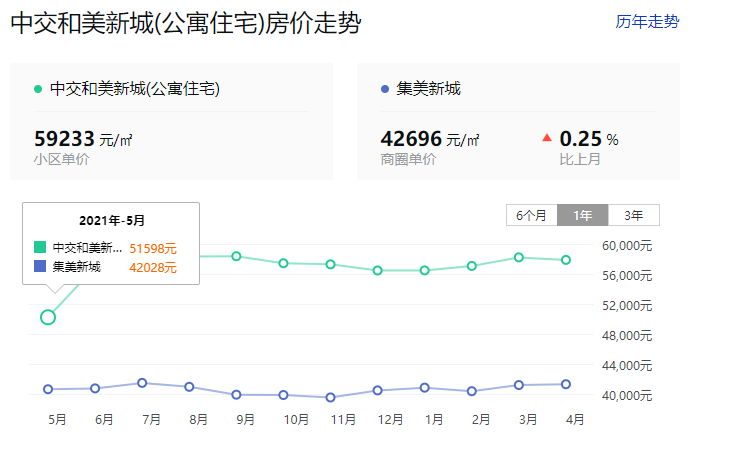Select green line data point for 12月

coord(378,270)
